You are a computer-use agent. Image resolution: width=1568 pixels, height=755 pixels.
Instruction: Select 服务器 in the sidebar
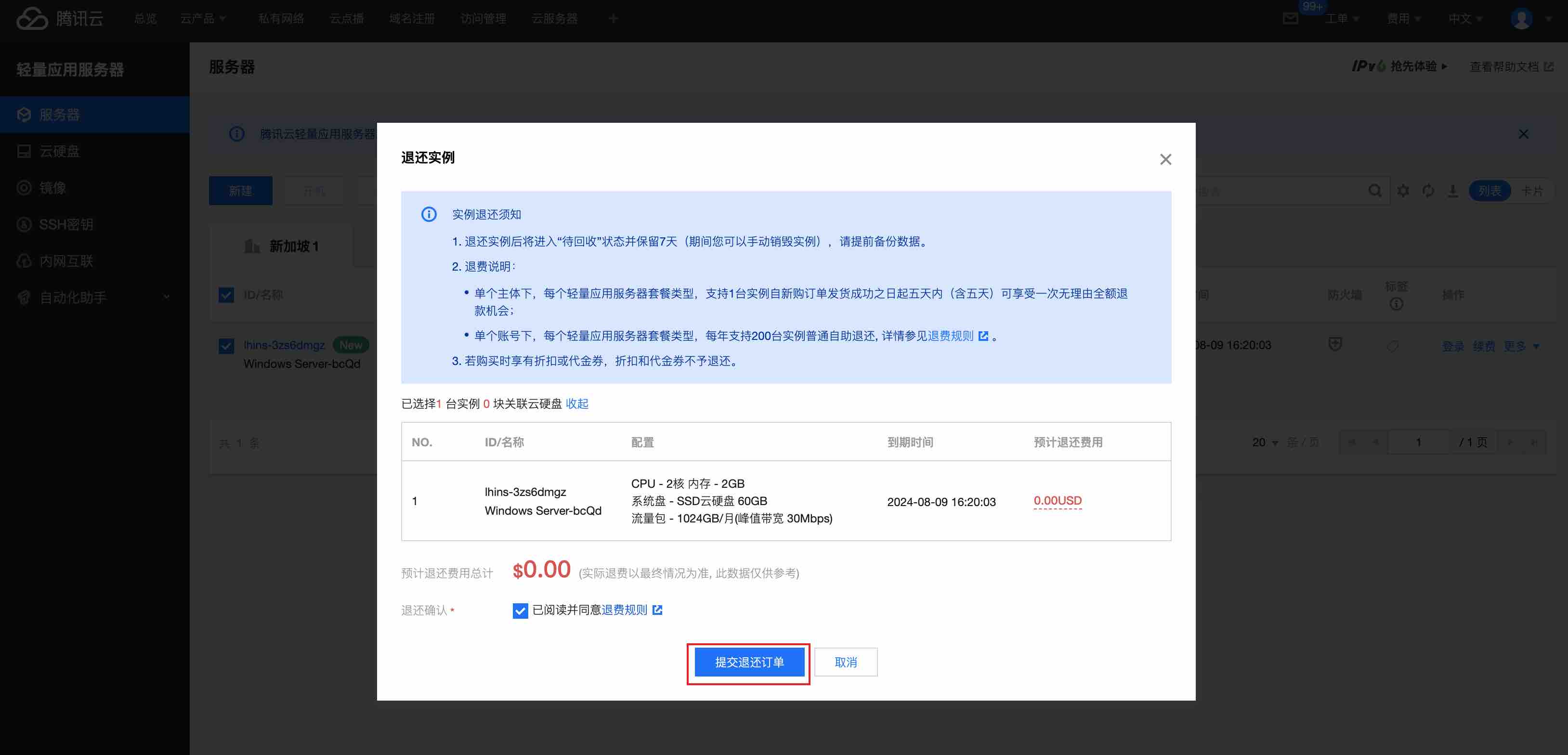(95, 115)
